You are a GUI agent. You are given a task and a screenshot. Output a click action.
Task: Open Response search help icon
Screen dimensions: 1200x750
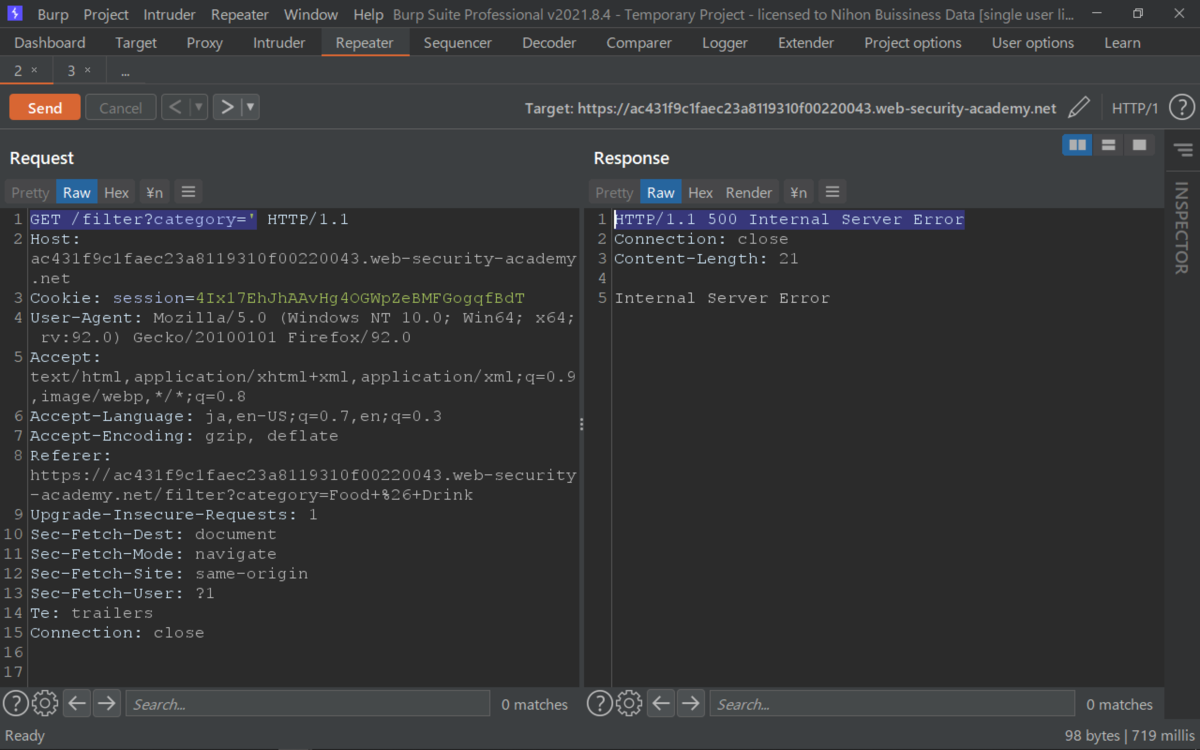click(x=599, y=703)
